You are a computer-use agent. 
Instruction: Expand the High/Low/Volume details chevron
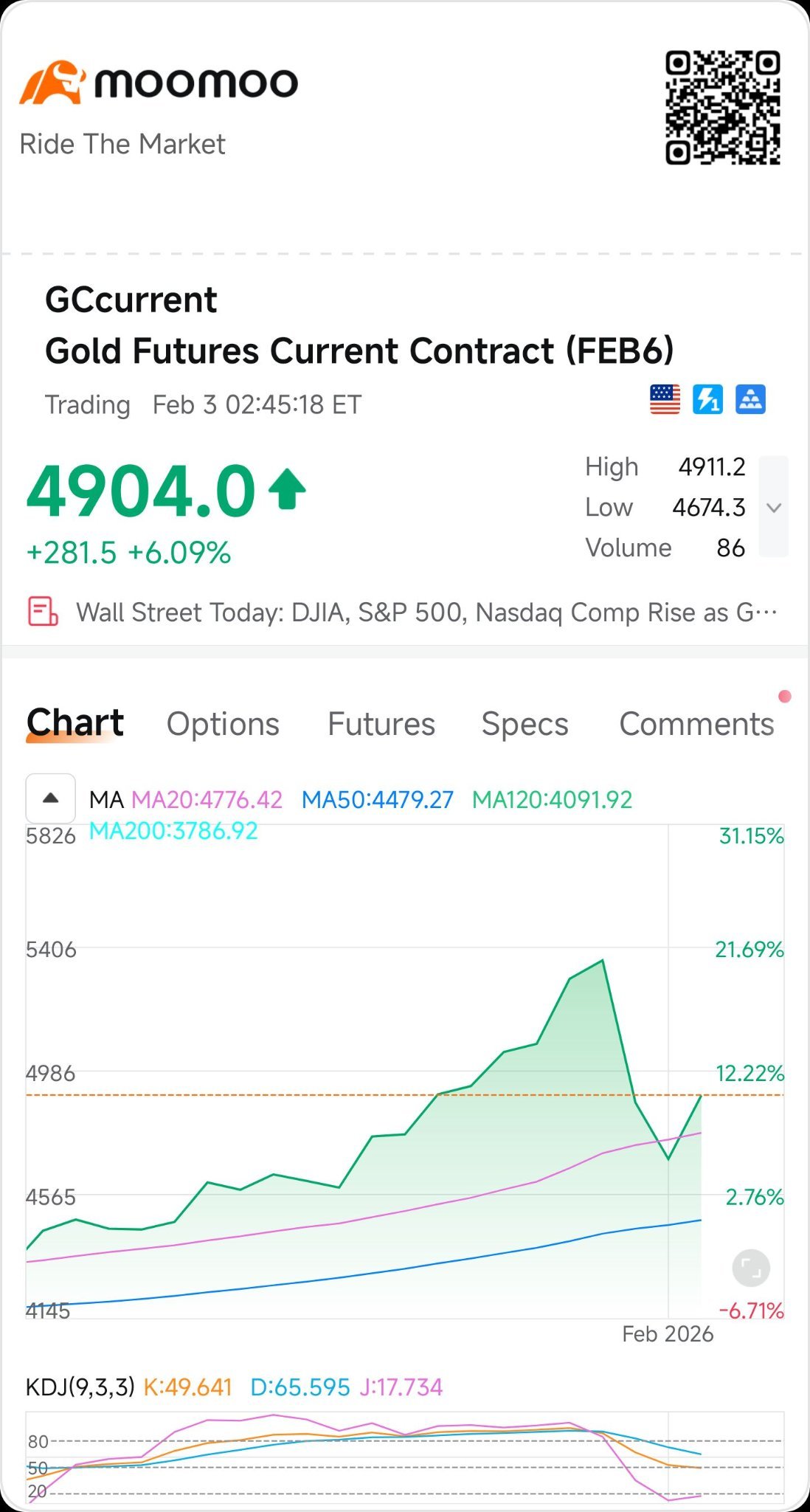point(774,507)
